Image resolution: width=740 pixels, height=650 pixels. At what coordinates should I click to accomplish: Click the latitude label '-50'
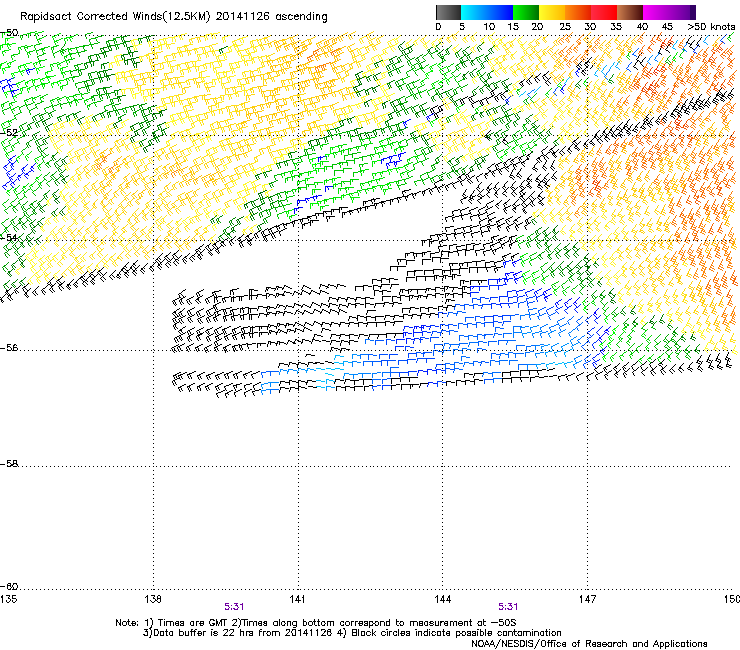click(x=9, y=33)
